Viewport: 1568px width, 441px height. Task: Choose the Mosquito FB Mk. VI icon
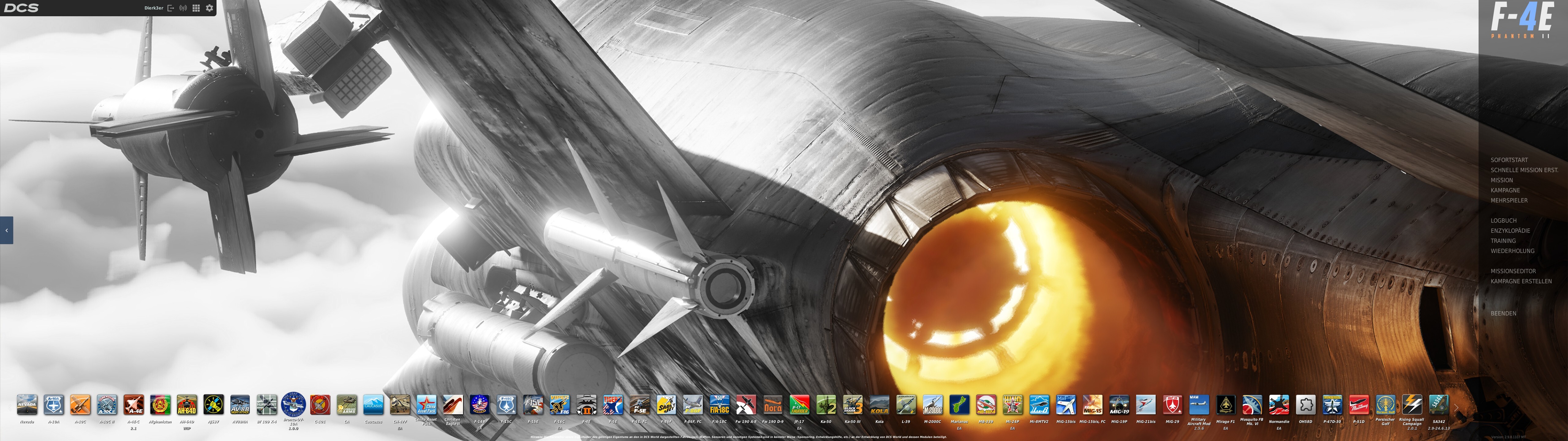click(x=1252, y=405)
